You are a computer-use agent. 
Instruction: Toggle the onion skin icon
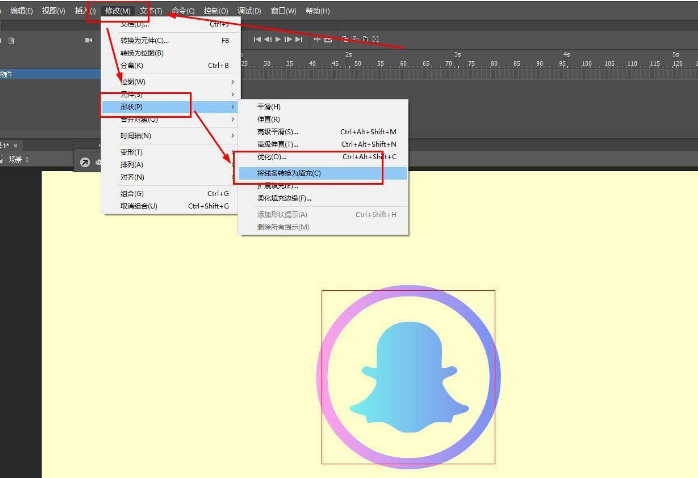pos(345,39)
